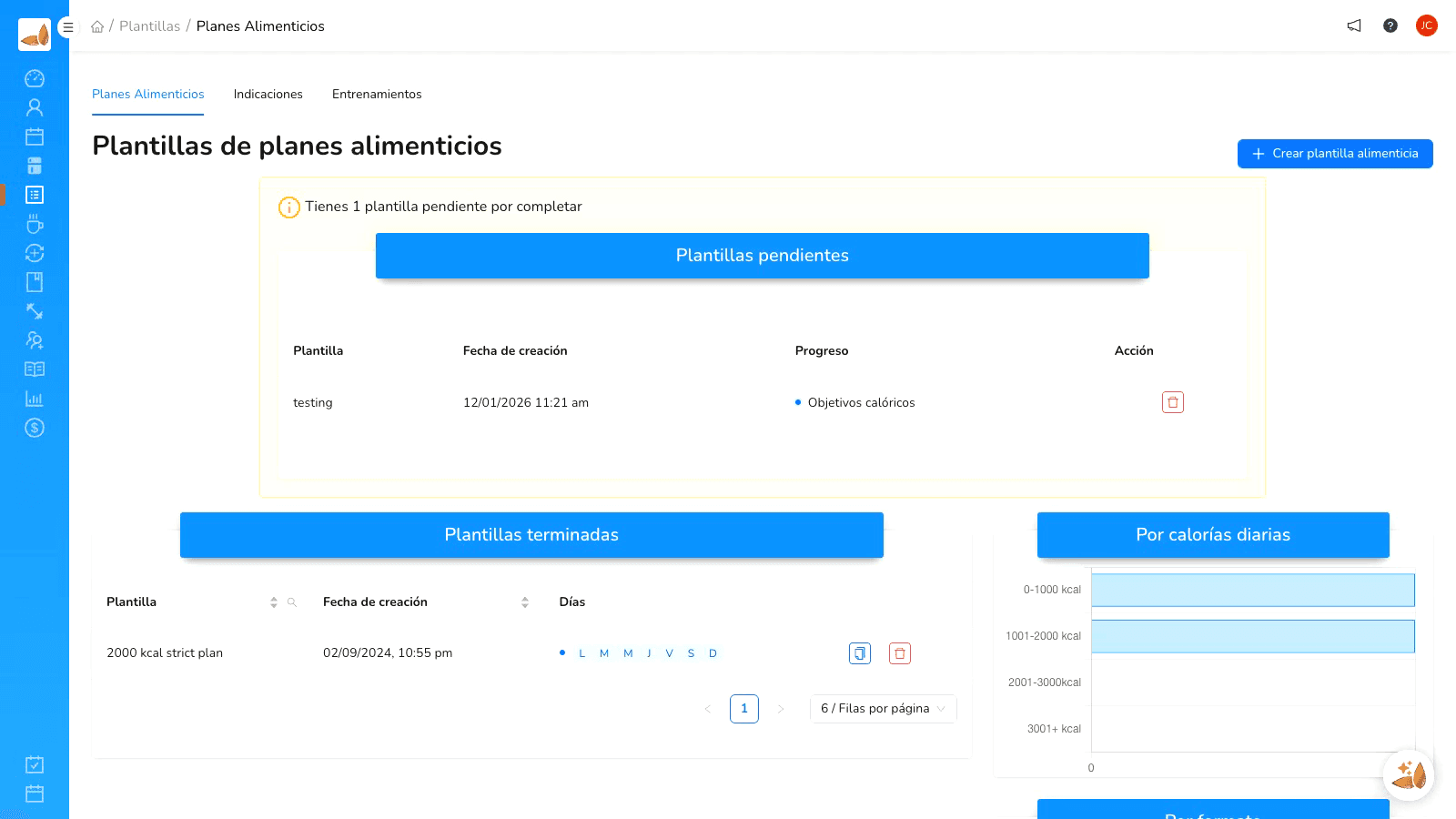Open the dollar coin billing sidebar icon
1456x819 pixels.
(x=35, y=428)
